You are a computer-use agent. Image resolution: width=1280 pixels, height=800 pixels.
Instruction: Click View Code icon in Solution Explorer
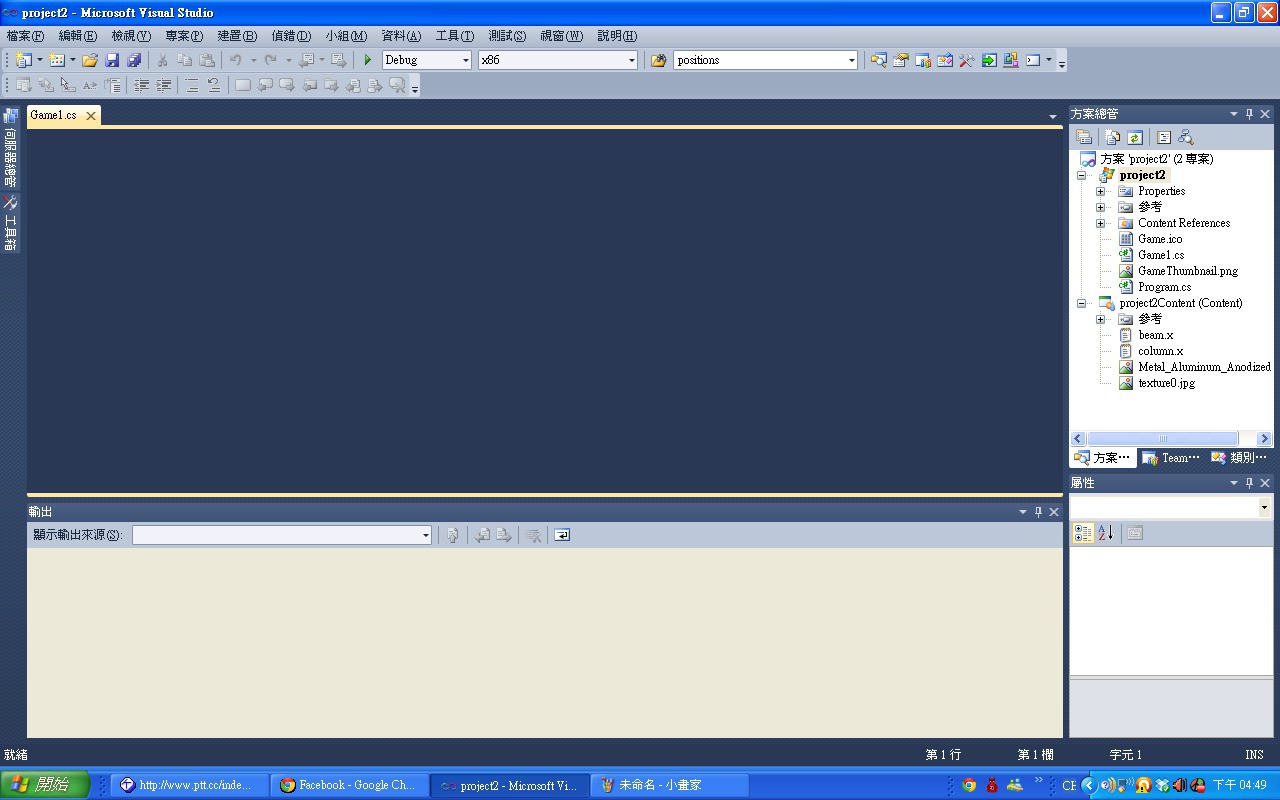pos(1163,137)
